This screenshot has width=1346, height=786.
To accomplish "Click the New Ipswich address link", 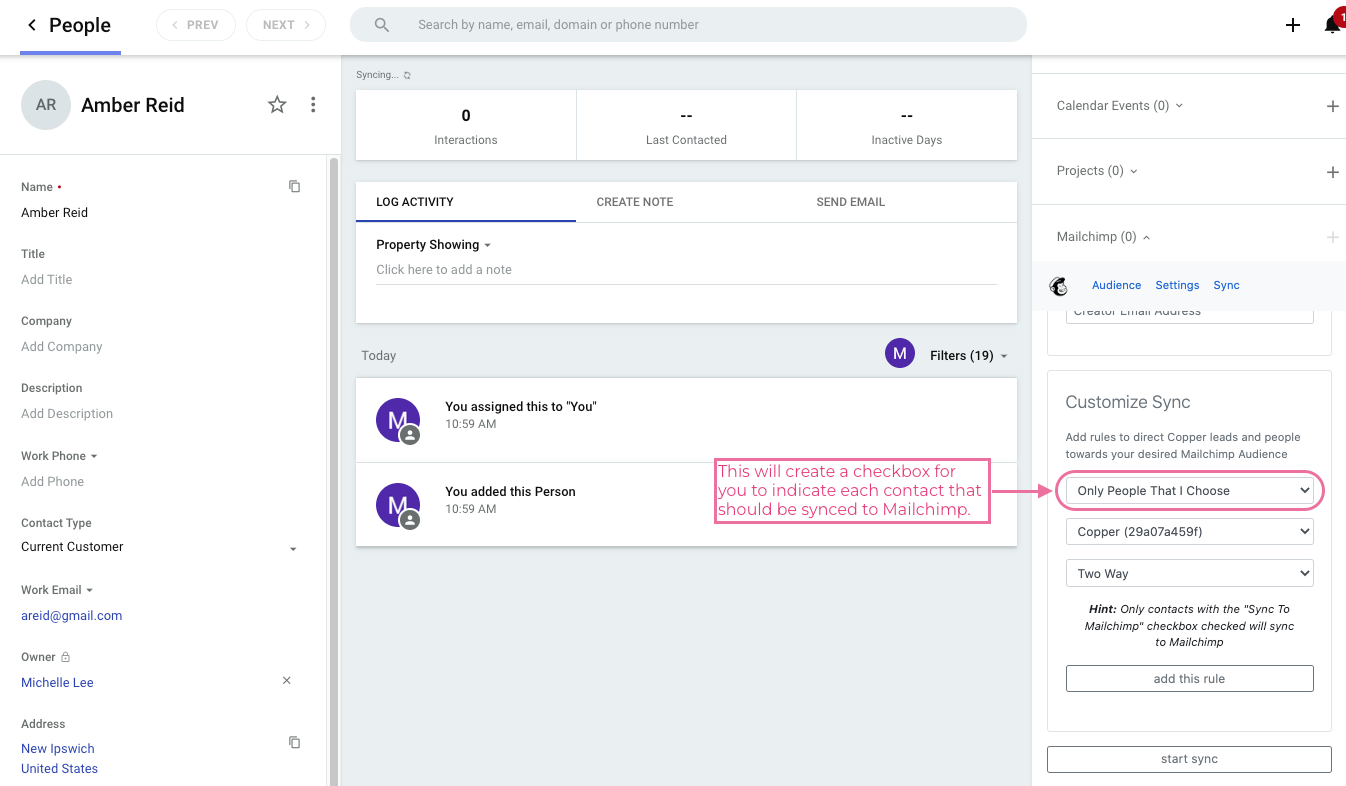I will [58, 748].
